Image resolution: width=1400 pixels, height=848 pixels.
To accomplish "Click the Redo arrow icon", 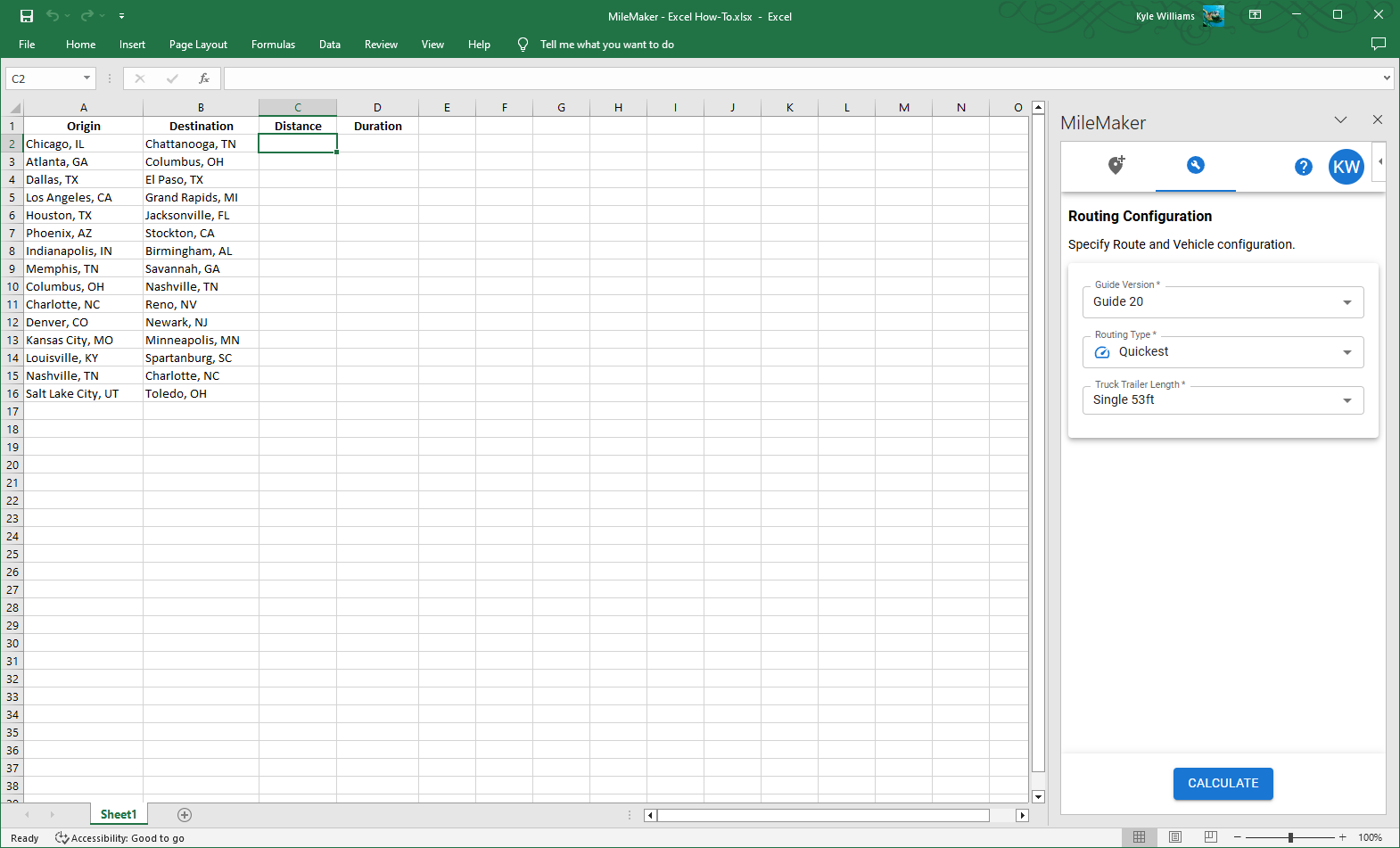I will click(x=86, y=16).
